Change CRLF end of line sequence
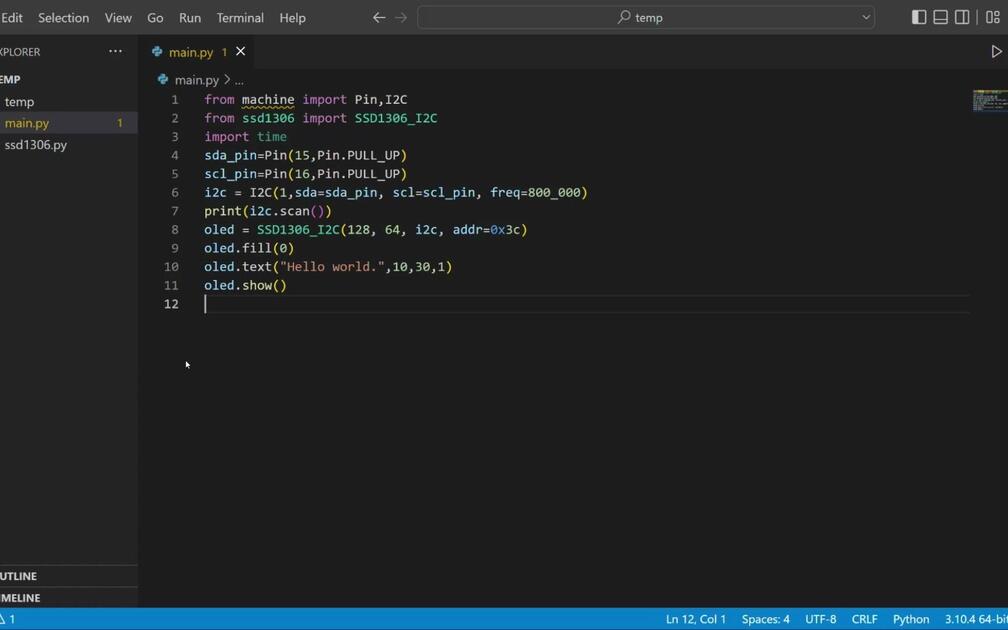The height and width of the screenshot is (630, 1008). point(865,619)
